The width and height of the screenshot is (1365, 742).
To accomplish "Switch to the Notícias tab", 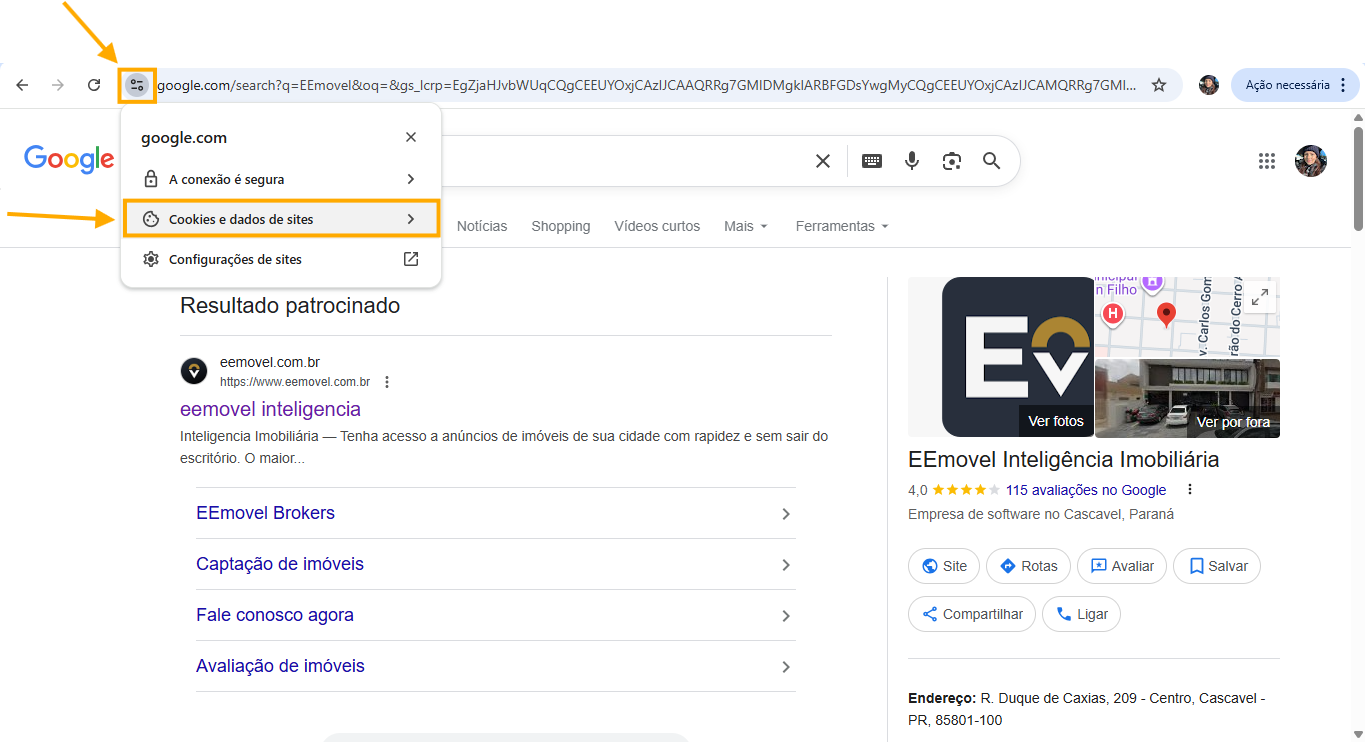I will coord(482,226).
